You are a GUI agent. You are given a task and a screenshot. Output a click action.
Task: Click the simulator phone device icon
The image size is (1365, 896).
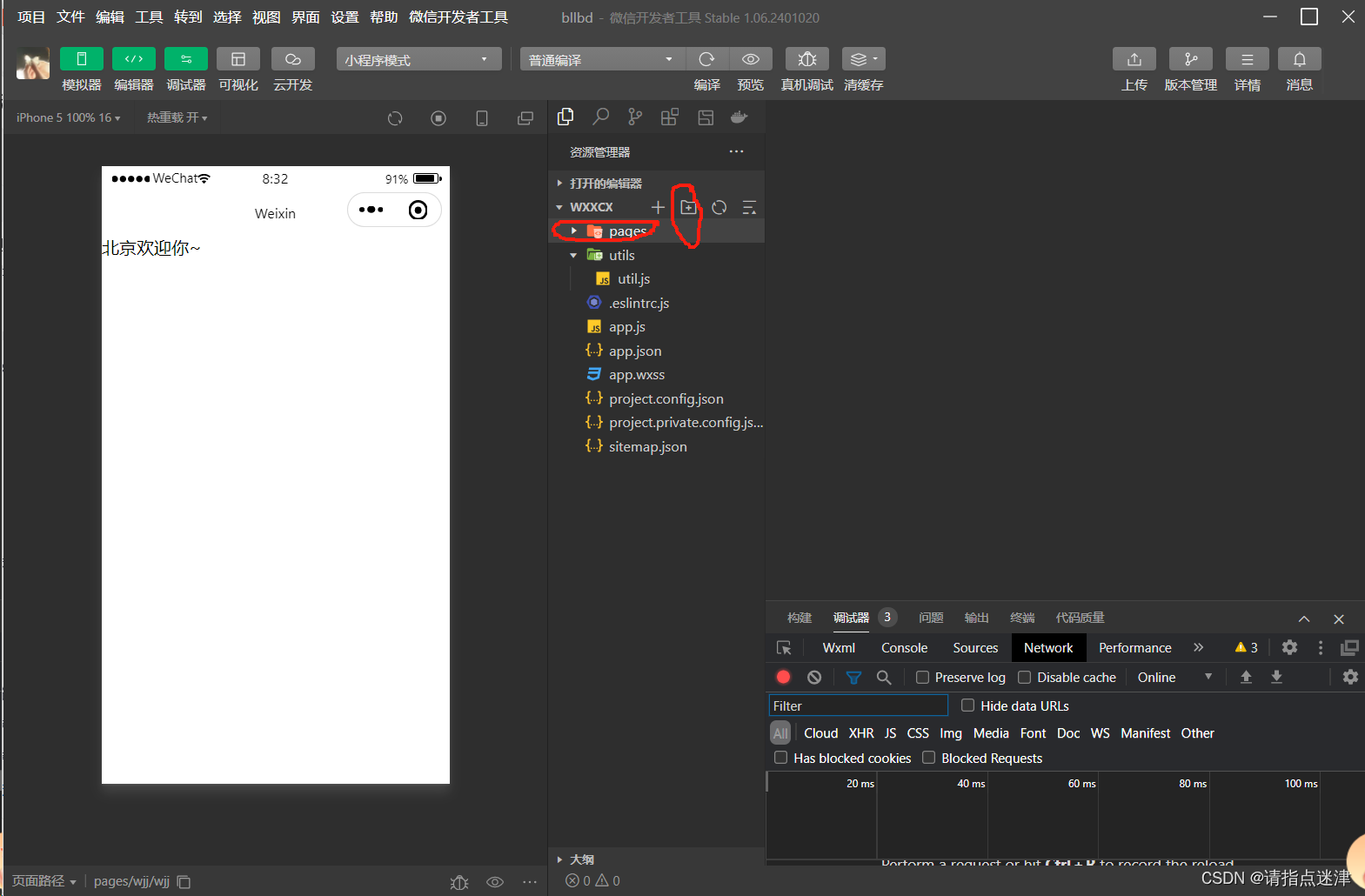pos(482,118)
